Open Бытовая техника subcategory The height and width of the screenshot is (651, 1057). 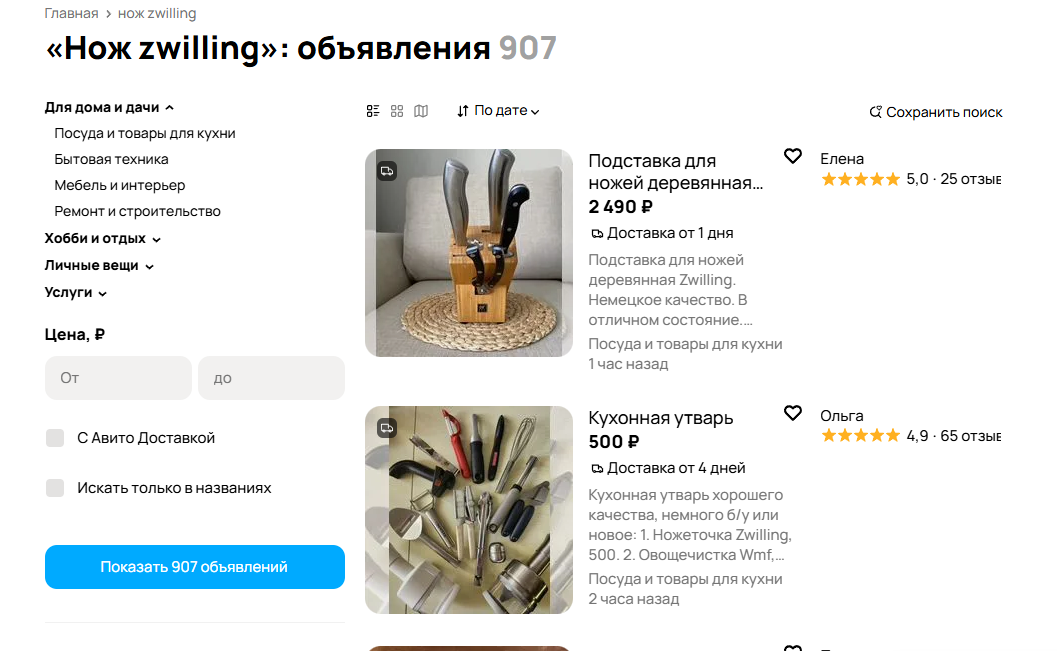click(x=111, y=160)
